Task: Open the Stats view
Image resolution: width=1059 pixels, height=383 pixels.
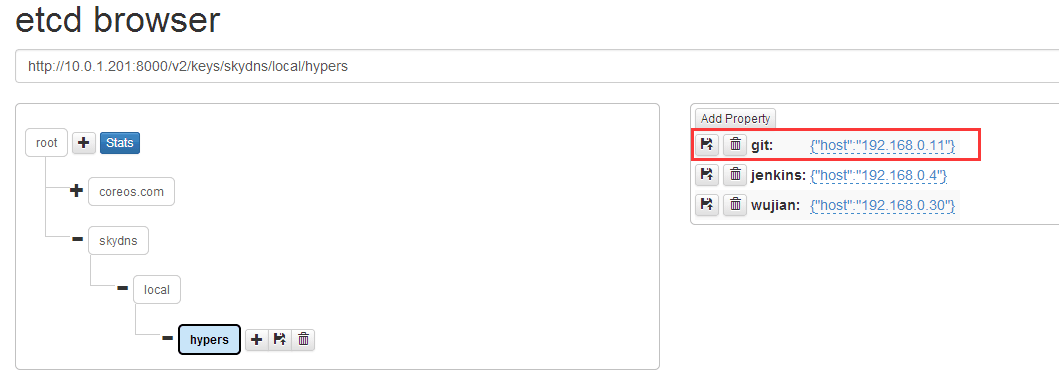Action: tap(120, 143)
